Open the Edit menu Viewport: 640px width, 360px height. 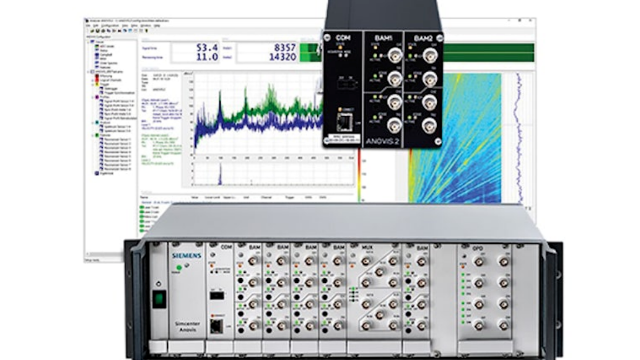point(95,26)
